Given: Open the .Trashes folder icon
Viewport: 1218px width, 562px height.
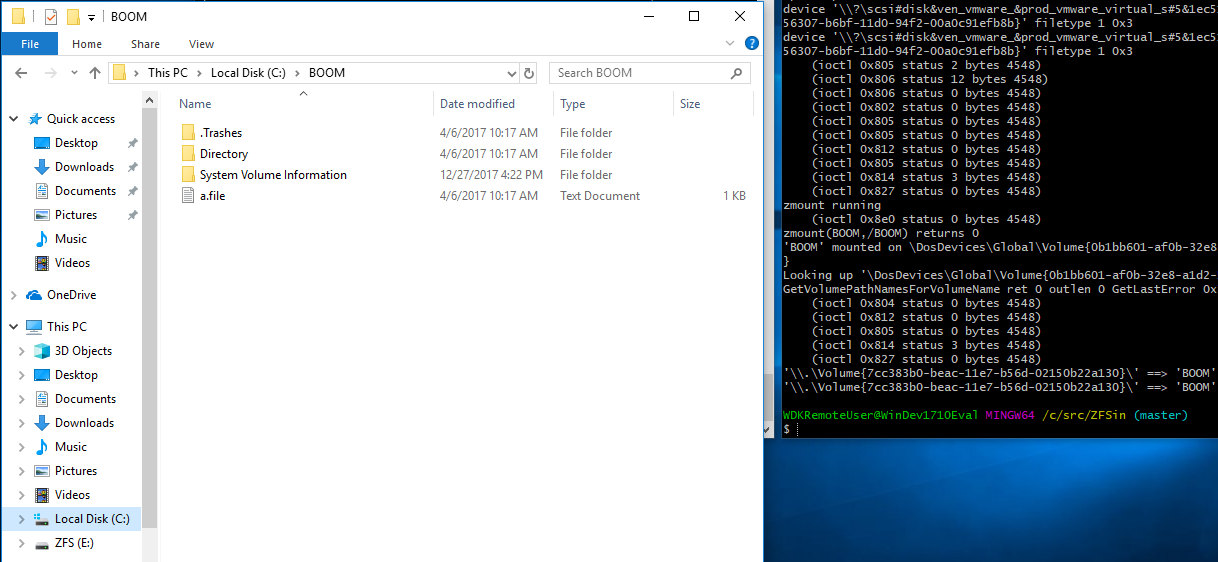Looking at the screenshot, I should pos(188,133).
